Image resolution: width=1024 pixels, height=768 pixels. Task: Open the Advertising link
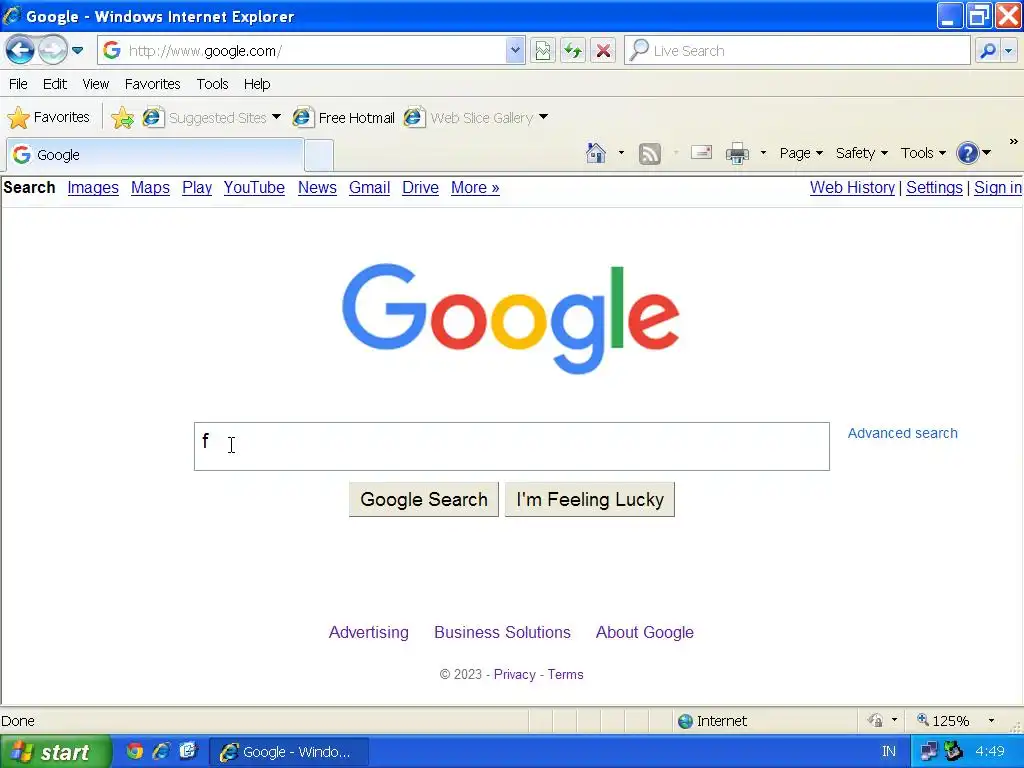[x=368, y=632]
